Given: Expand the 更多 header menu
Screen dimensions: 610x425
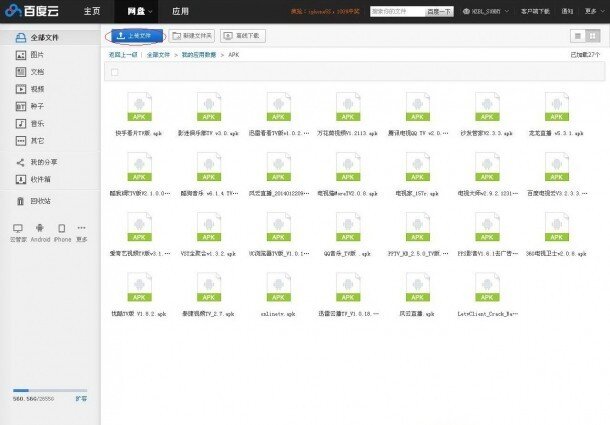Looking at the screenshot, I should click(593, 12).
